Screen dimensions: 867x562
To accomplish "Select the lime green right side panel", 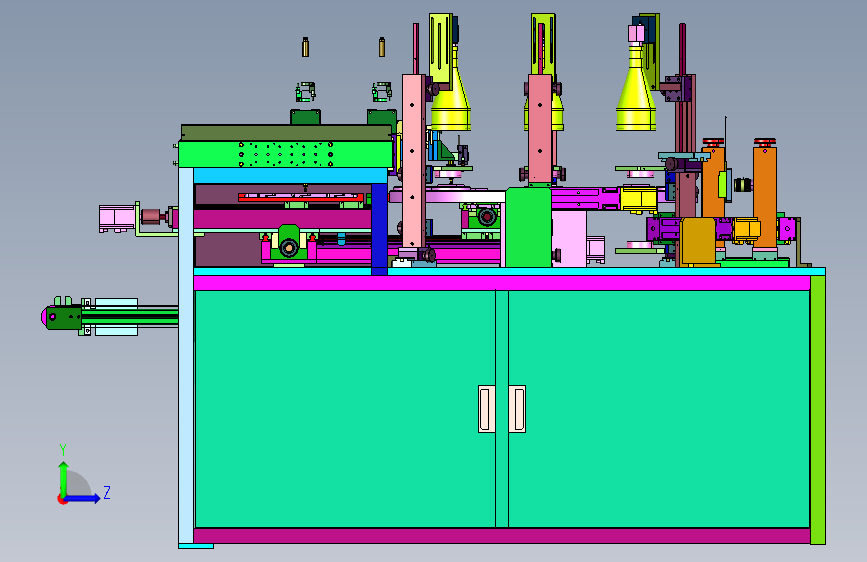I will pyautogui.click(x=818, y=409).
